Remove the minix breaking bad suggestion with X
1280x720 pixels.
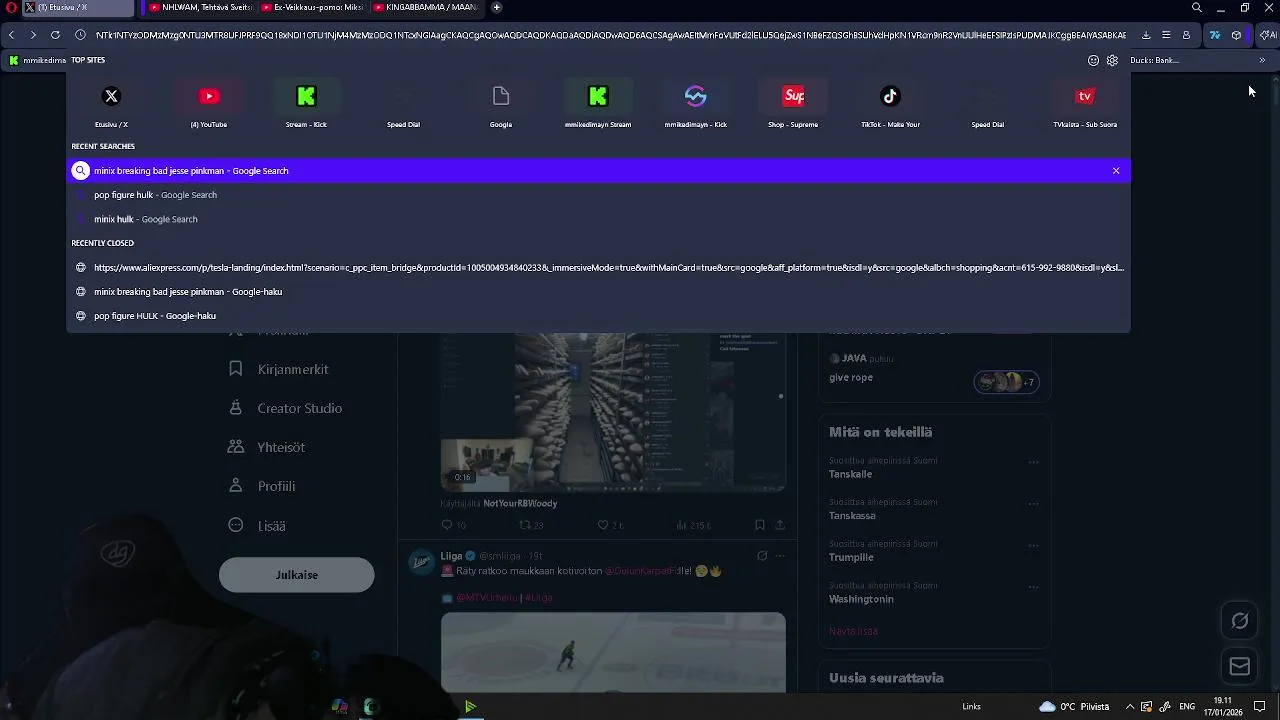(x=1116, y=171)
